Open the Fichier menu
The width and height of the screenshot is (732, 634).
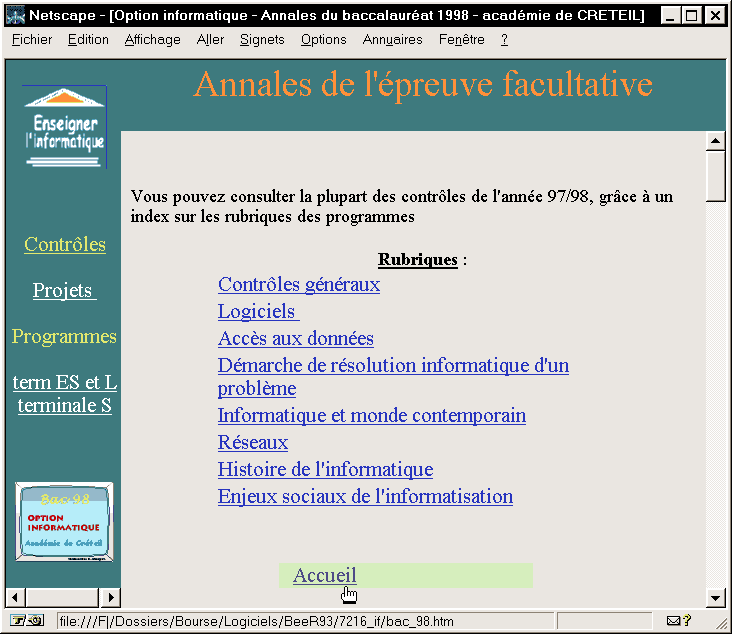coord(32,40)
